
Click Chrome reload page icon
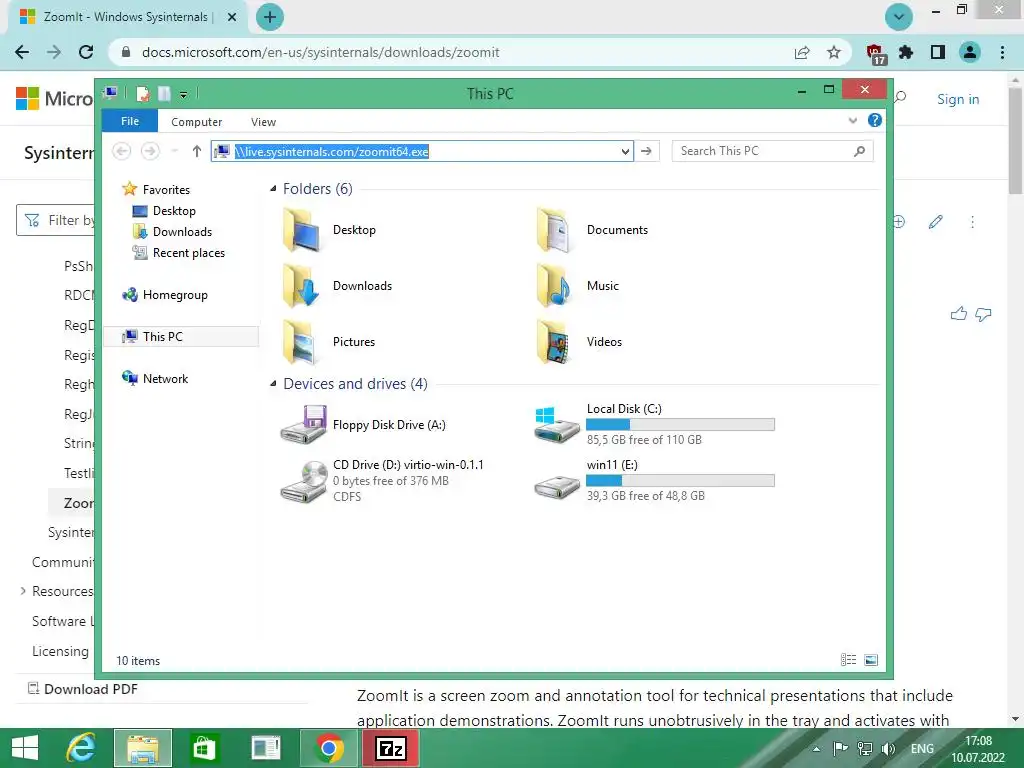86,52
